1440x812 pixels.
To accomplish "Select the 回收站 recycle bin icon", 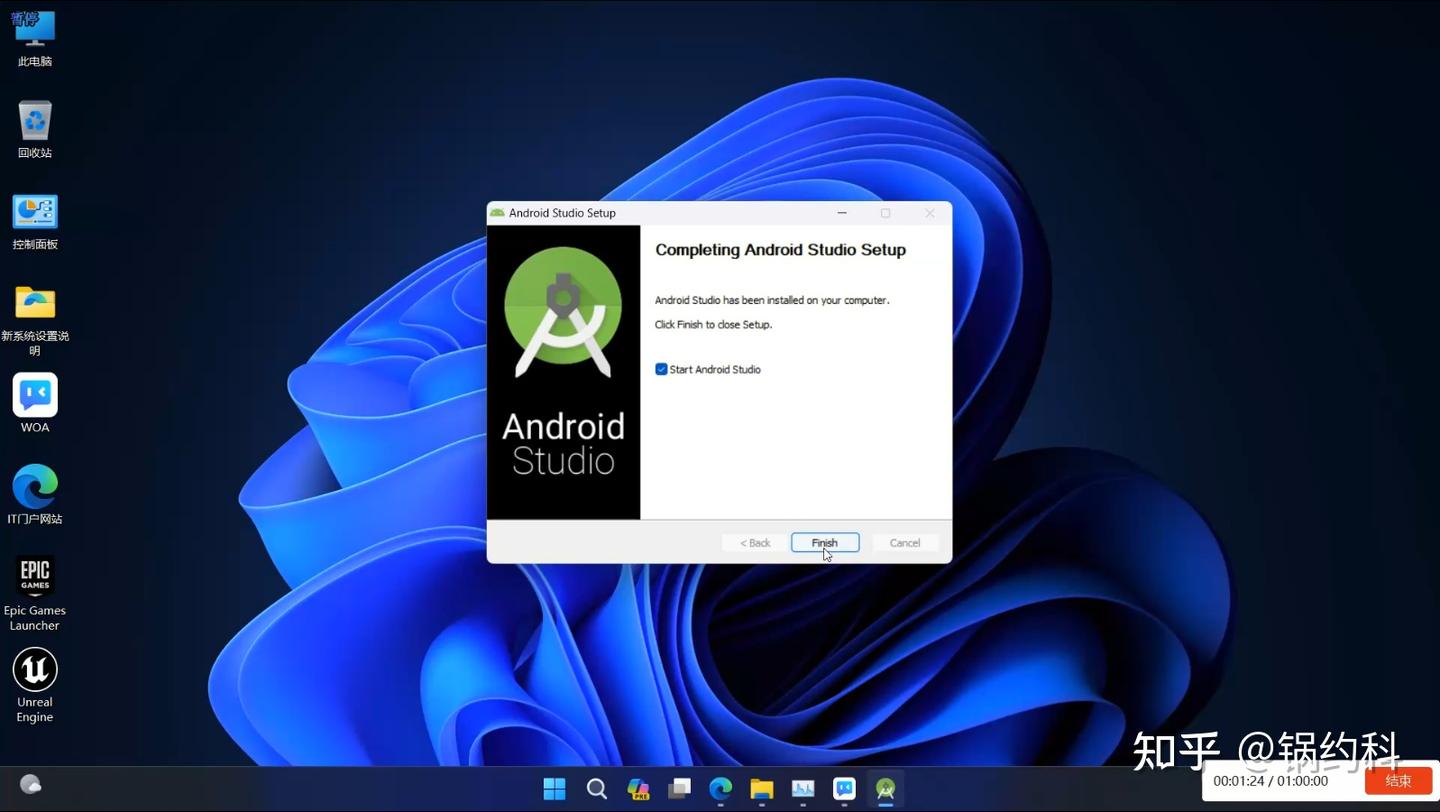I will 35,129.
